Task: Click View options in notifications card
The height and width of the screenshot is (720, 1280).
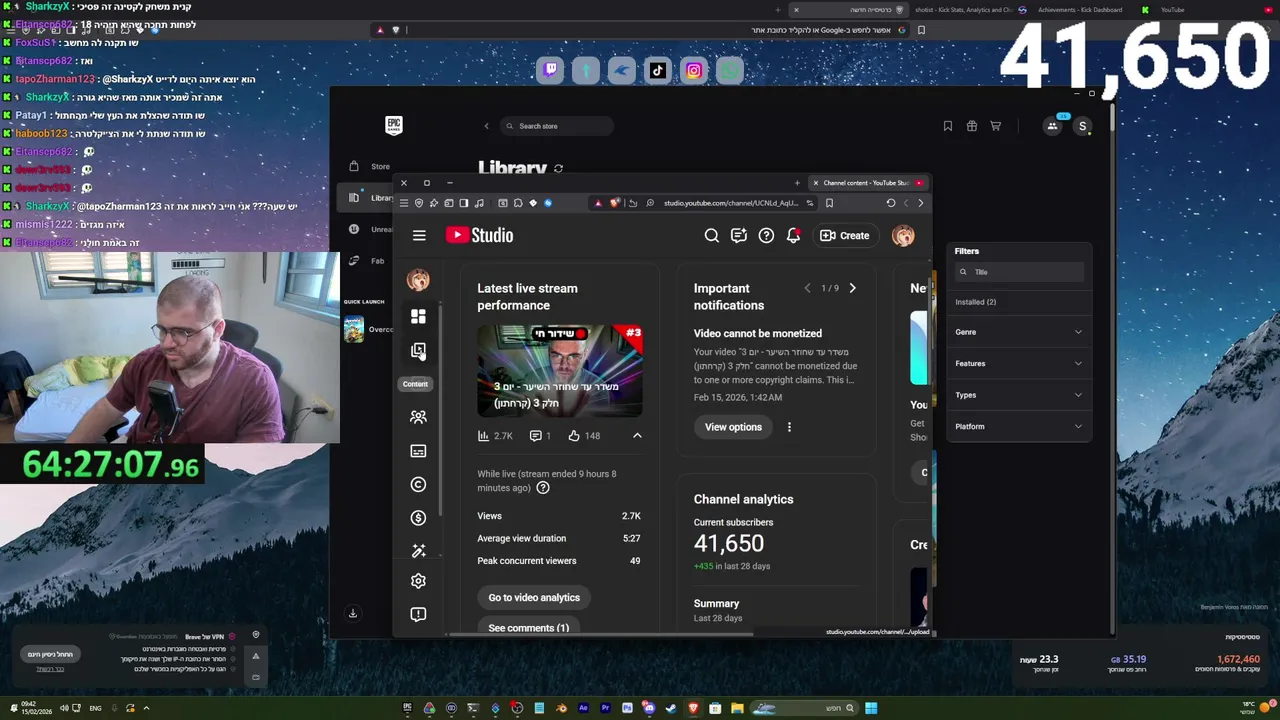Action: tap(733, 427)
